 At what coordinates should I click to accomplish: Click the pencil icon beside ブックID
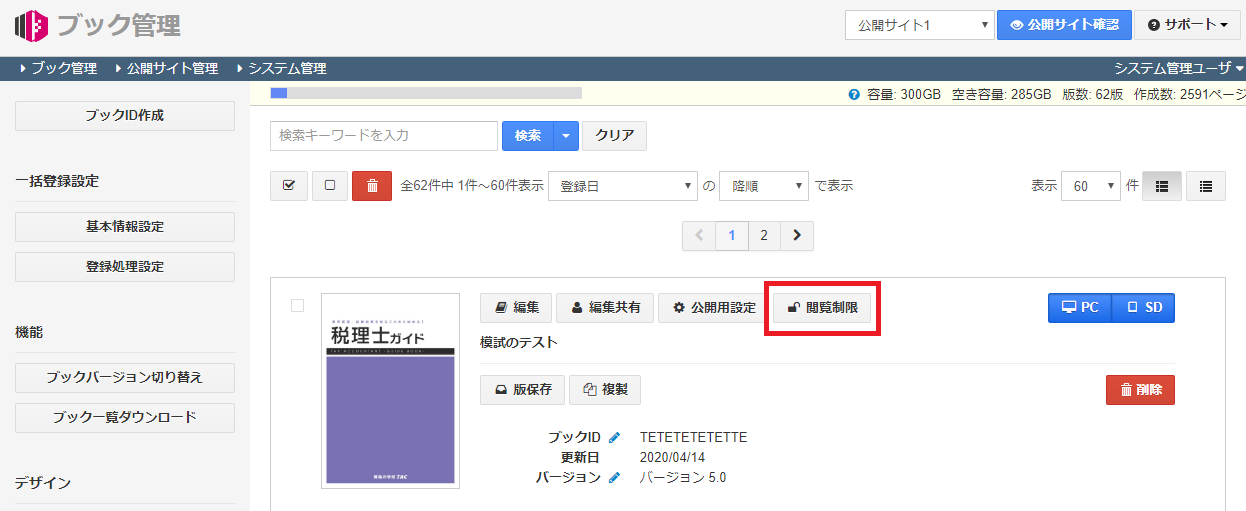614,437
